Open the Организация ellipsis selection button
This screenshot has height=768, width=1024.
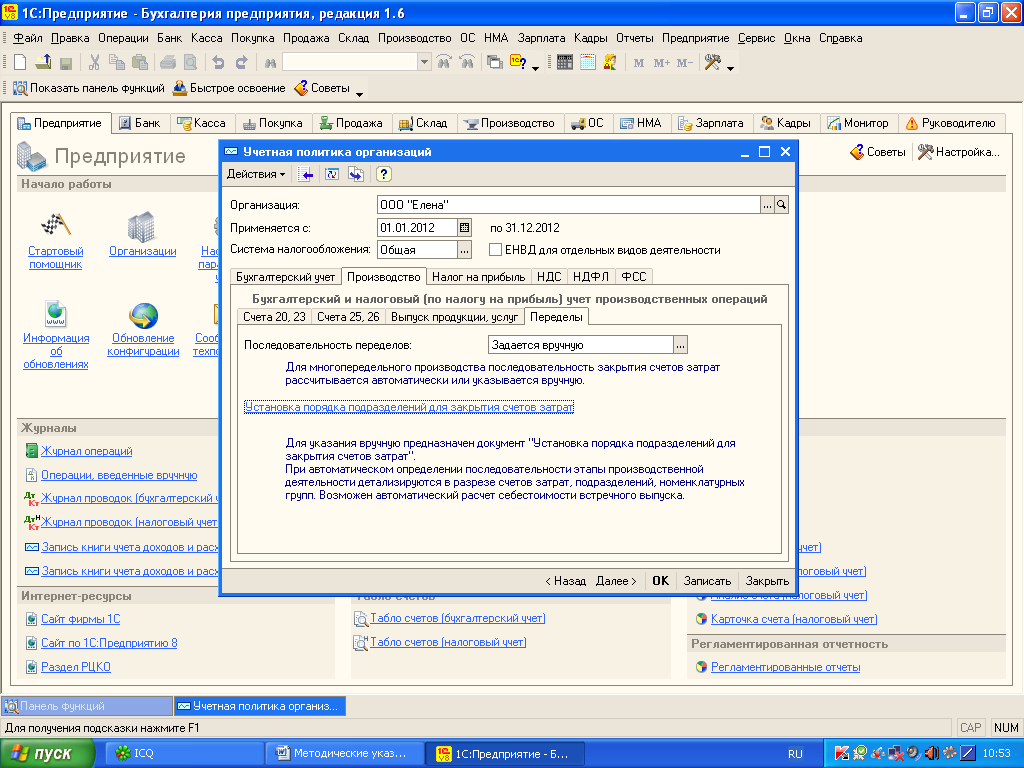point(767,205)
